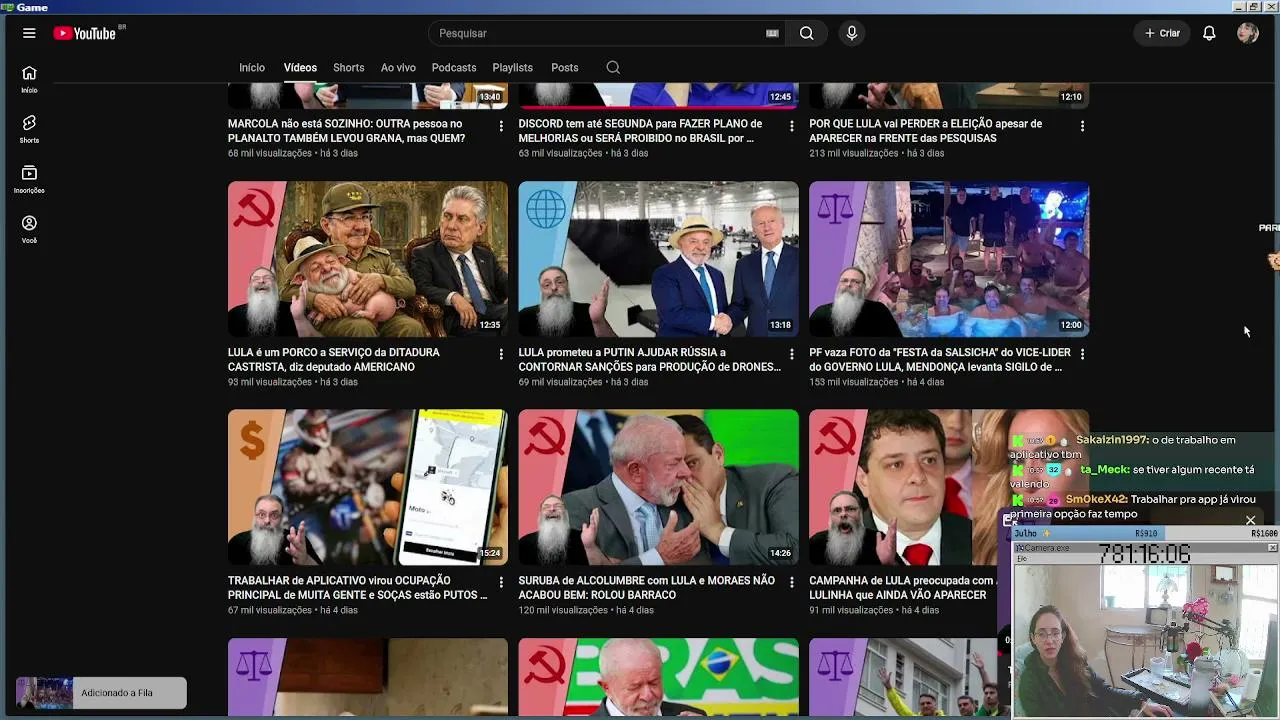The width and height of the screenshot is (1280, 720).
Task: Search within the channel via magnifier icon
Action: (x=613, y=67)
